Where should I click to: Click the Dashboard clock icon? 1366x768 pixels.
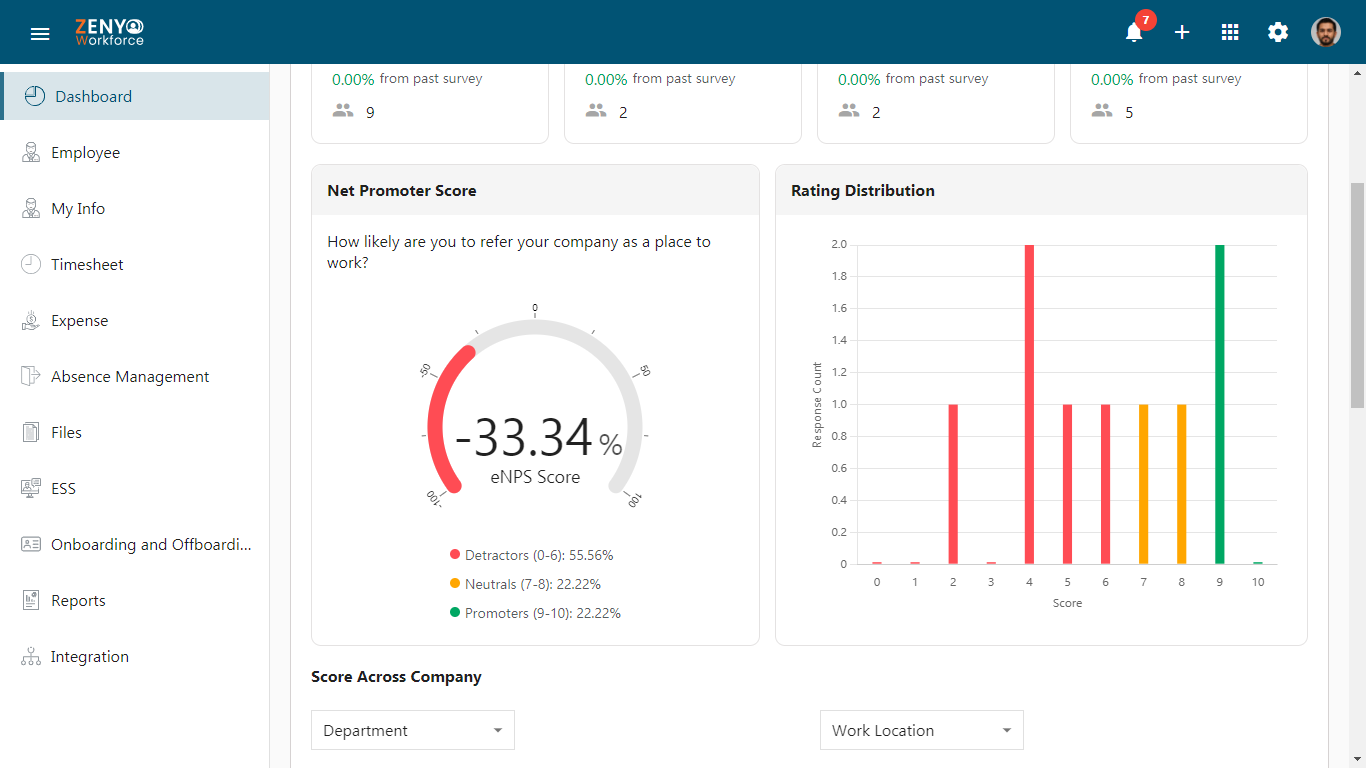35,96
